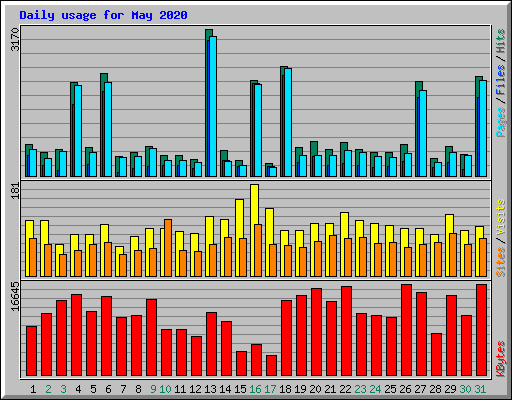Select day label 29 on x-axis

click(x=450, y=389)
